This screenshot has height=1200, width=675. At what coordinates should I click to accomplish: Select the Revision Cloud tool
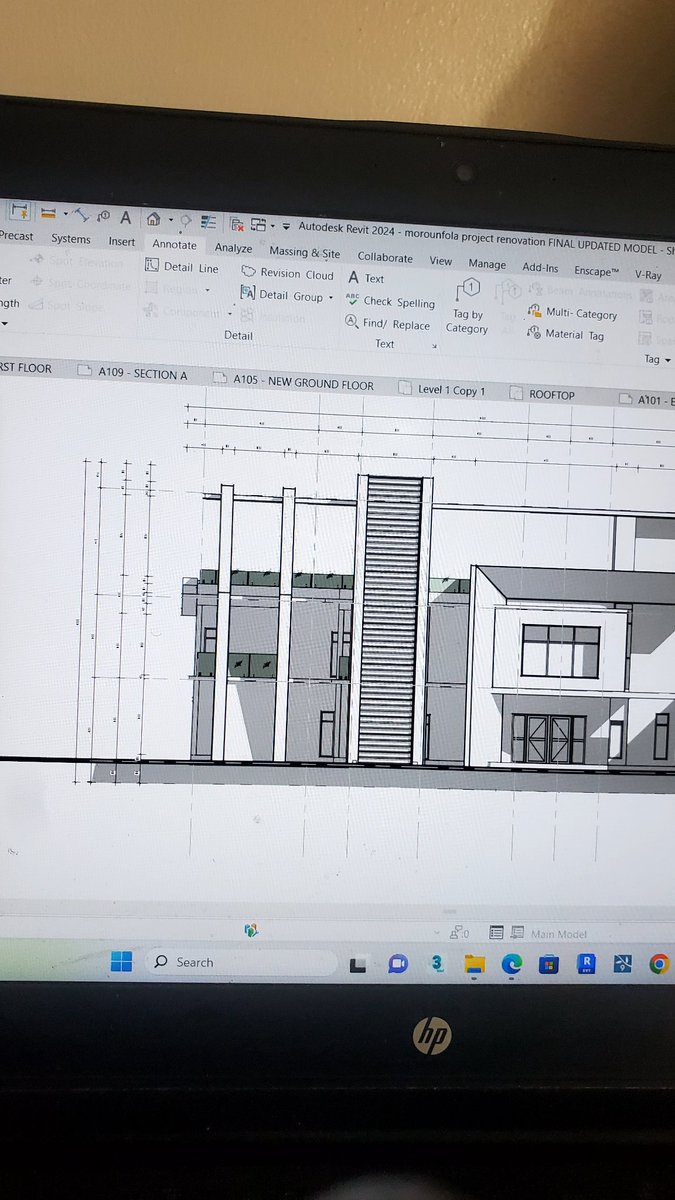(x=287, y=273)
